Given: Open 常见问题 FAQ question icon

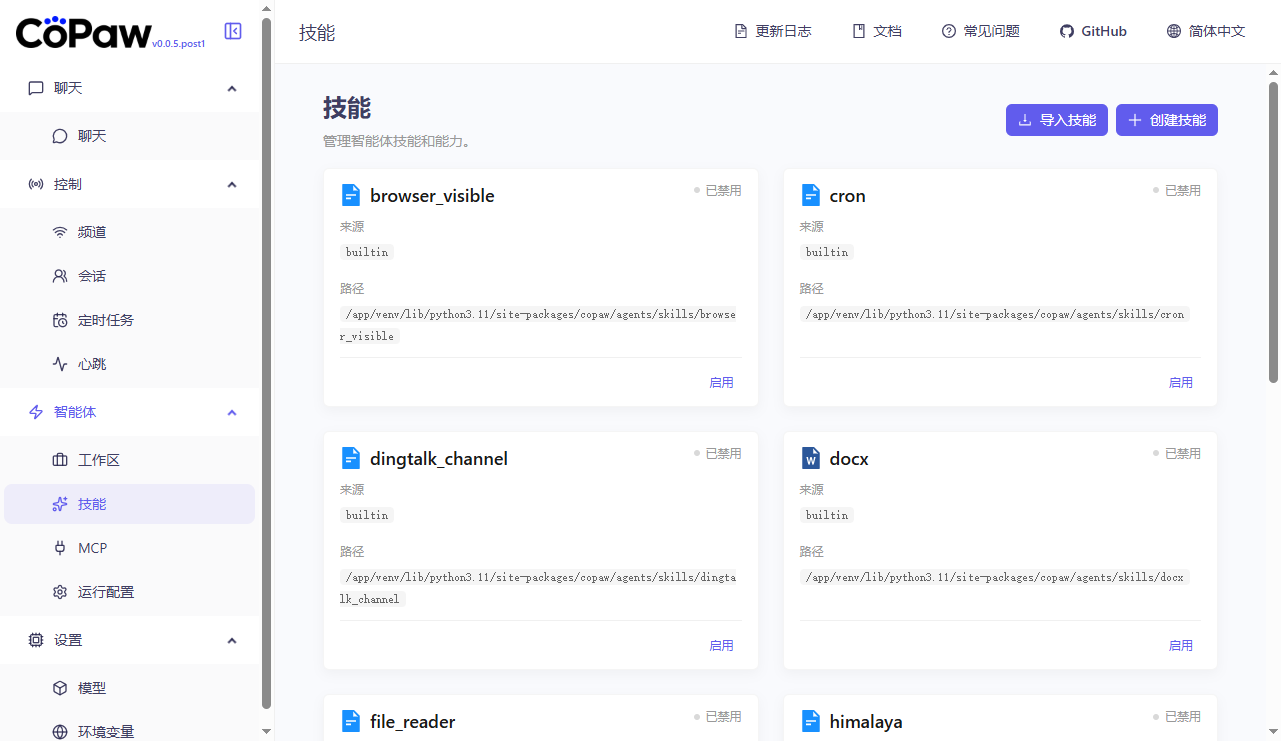Looking at the screenshot, I should (949, 31).
